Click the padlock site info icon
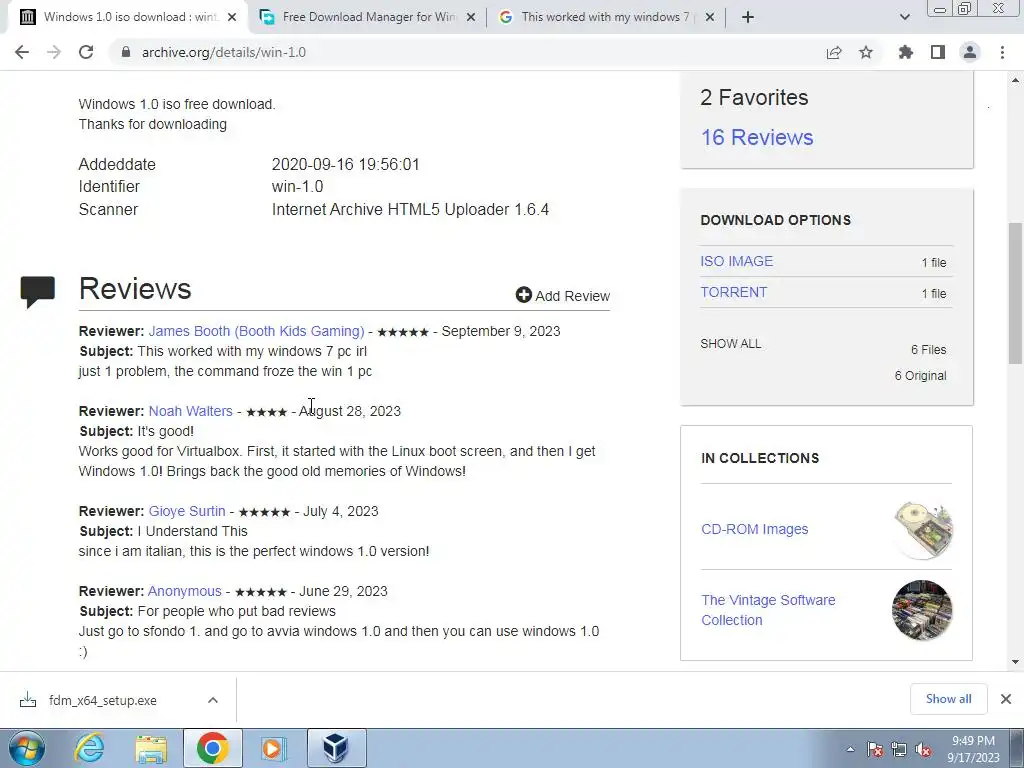 (126, 52)
